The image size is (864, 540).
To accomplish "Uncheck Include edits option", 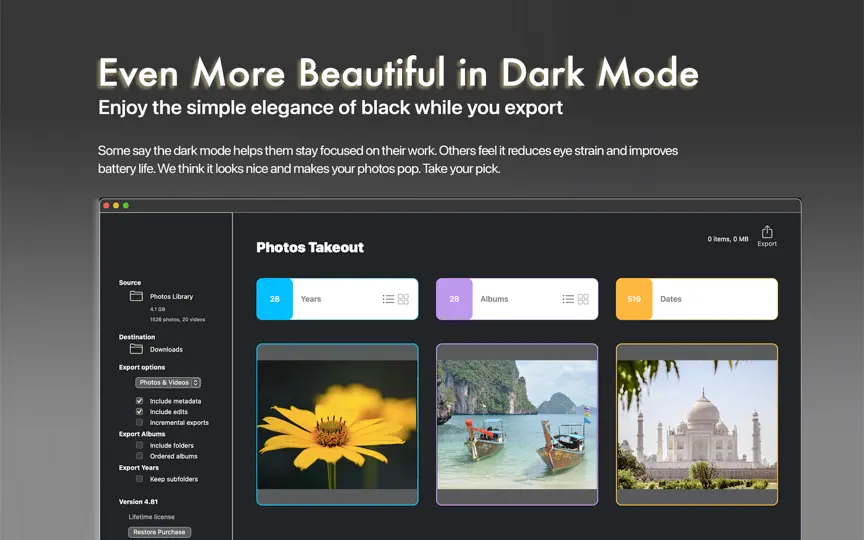I will tap(139, 412).
